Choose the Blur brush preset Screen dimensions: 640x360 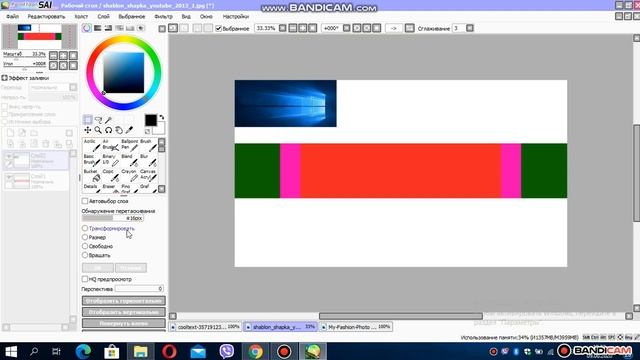[x=148, y=160]
